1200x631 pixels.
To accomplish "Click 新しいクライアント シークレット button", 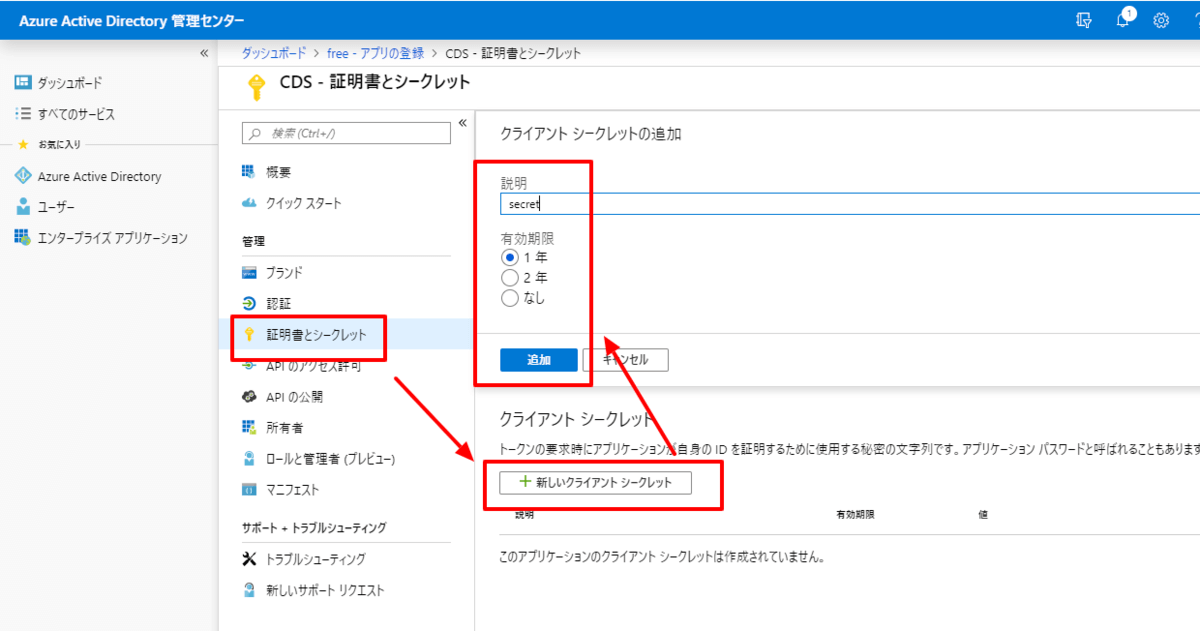I will coord(595,482).
